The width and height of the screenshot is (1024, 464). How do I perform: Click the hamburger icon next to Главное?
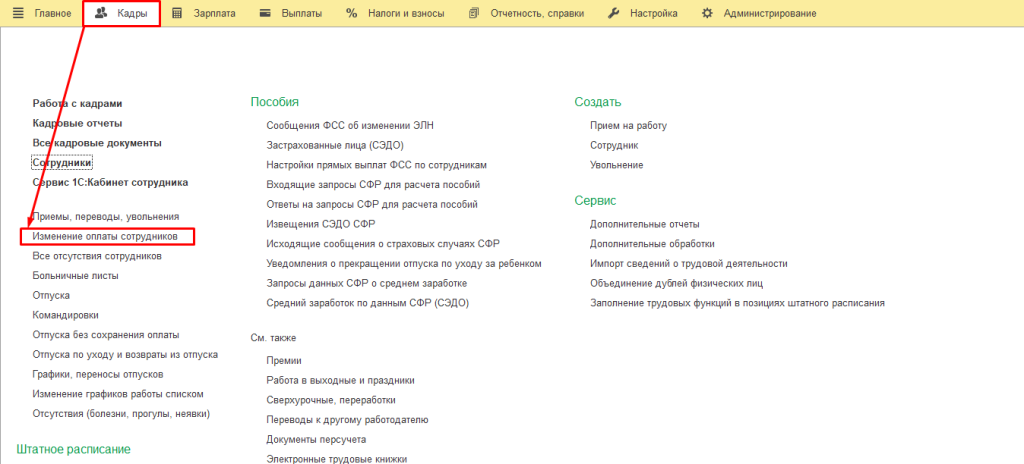17,13
